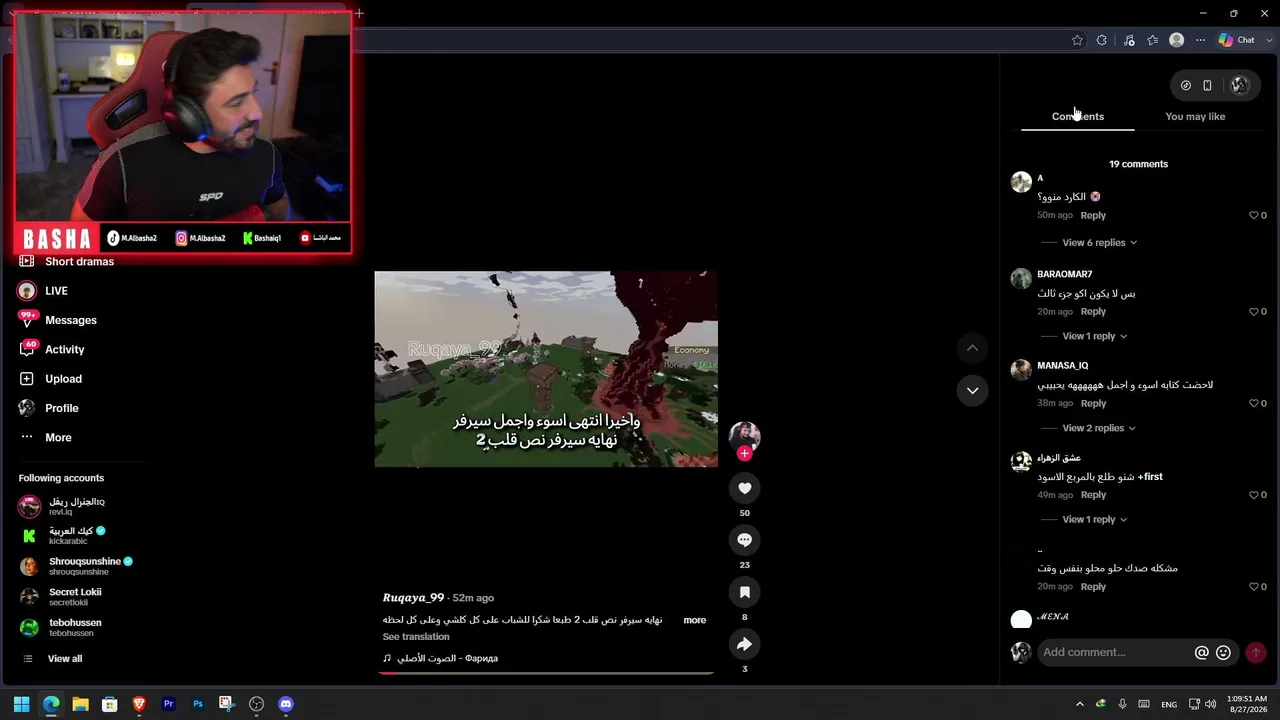Open OBS Studio from the taskbar
1280x720 pixels.
tap(257, 704)
